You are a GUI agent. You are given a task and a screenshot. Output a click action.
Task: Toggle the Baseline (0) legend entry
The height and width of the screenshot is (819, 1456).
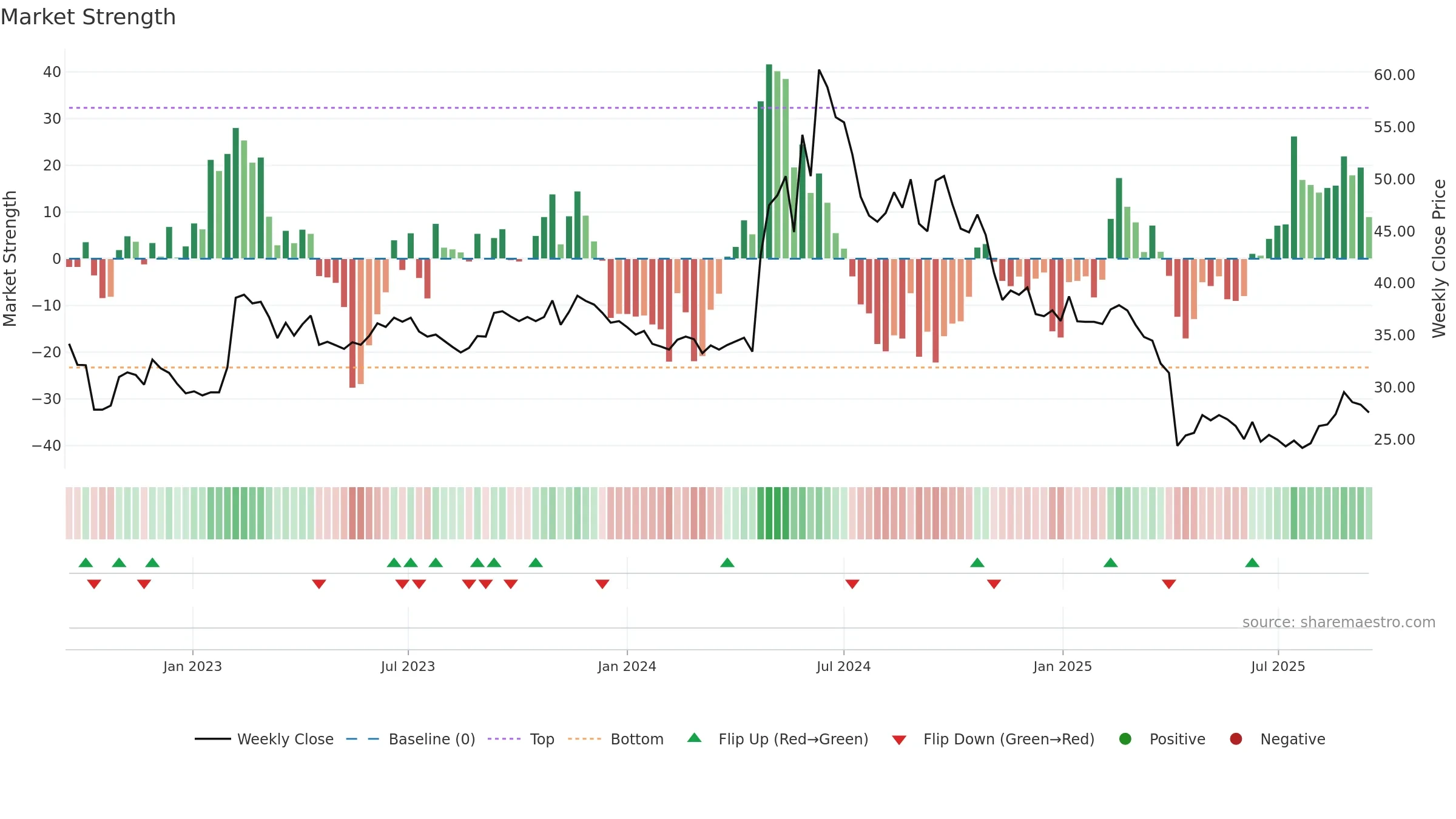pyautogui.click(x=411, y=739)
